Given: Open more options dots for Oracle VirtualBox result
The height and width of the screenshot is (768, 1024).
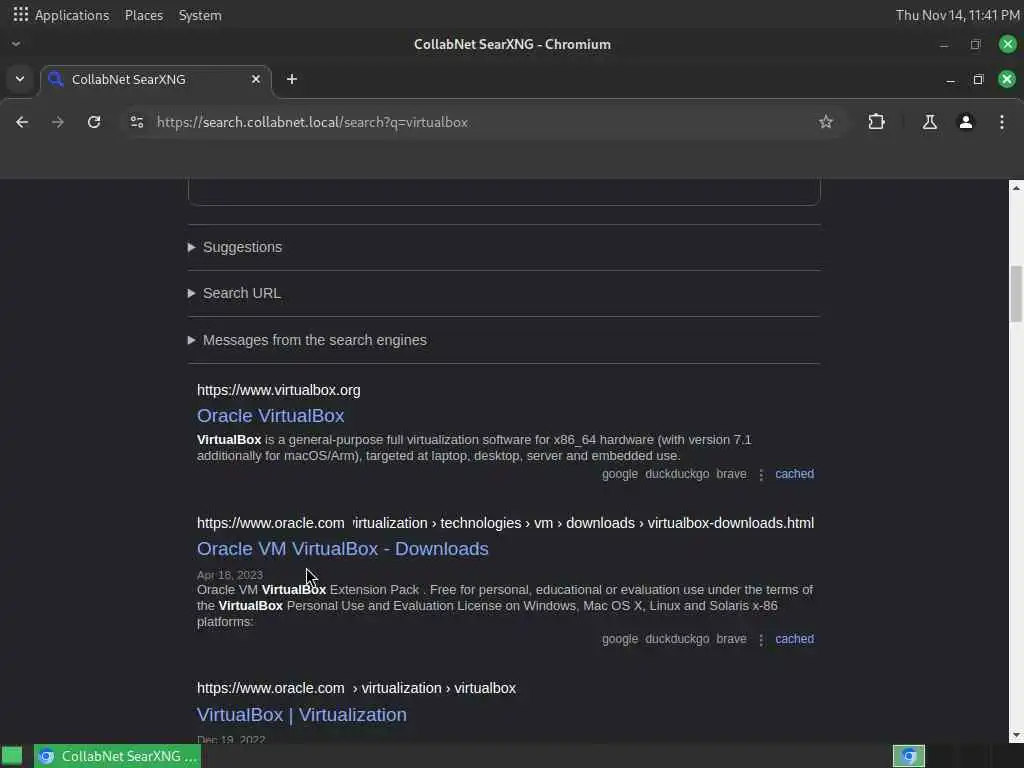Looking at the screenshot, I should tap(761, 475).
